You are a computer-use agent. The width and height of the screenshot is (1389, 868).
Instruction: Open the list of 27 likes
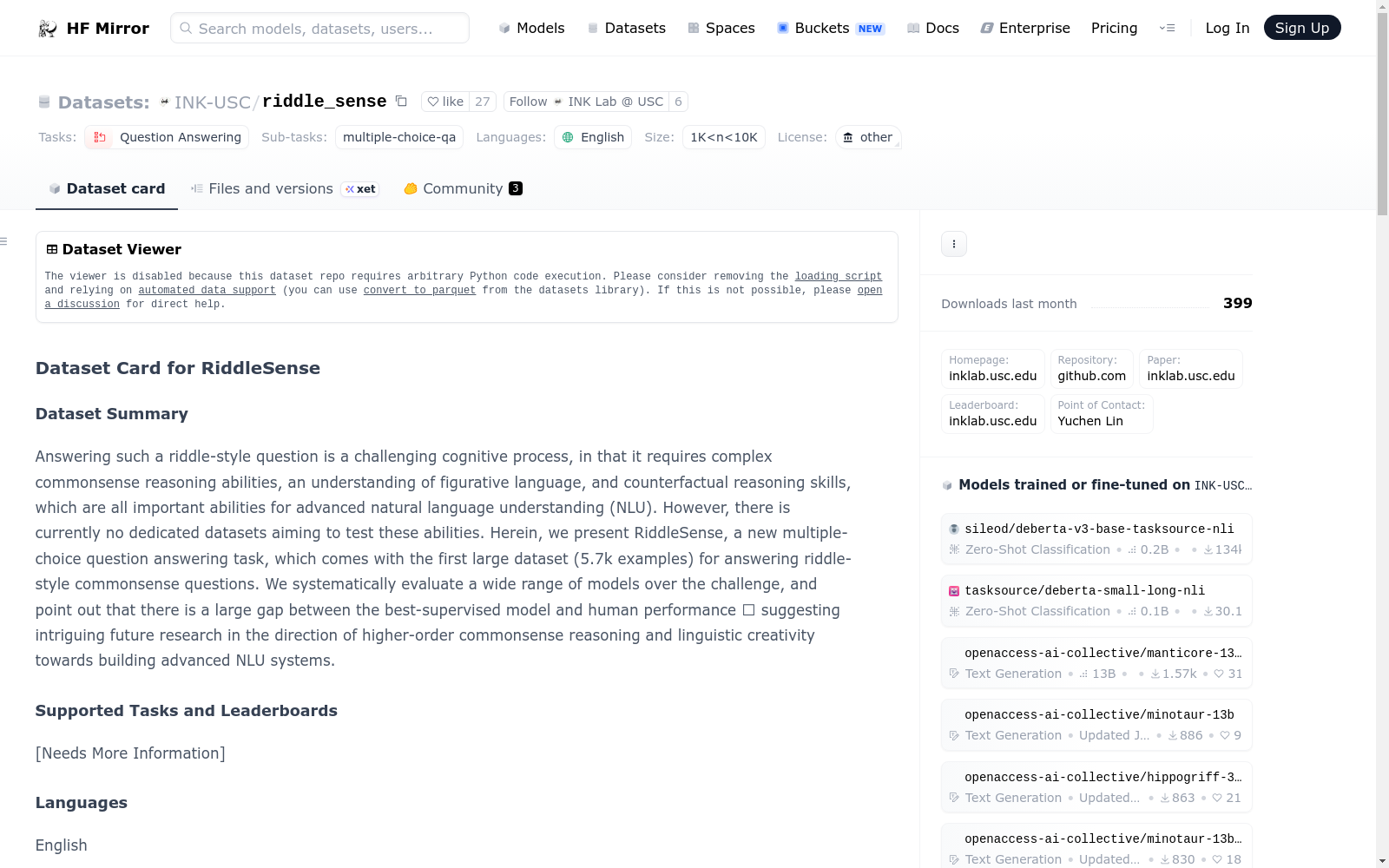pos(483,102)
